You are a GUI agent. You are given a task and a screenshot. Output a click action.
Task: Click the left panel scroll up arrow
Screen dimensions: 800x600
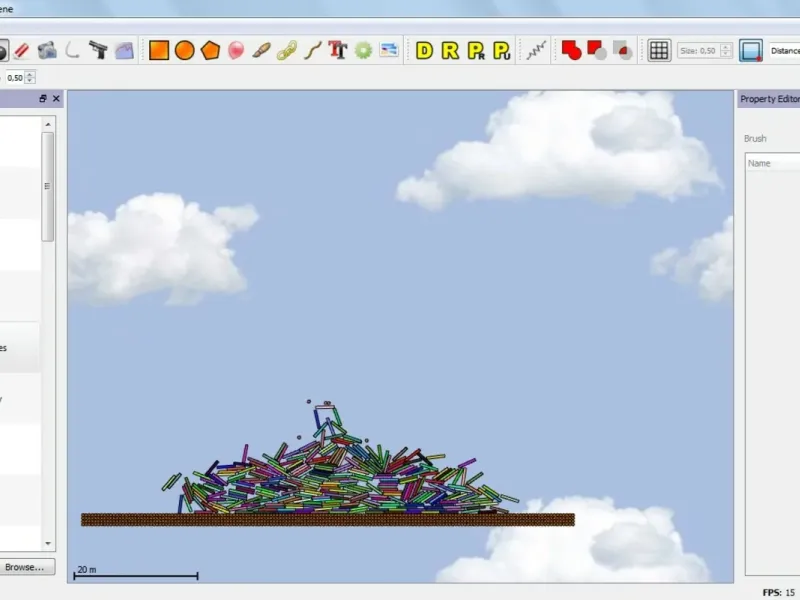click(48, 124)
